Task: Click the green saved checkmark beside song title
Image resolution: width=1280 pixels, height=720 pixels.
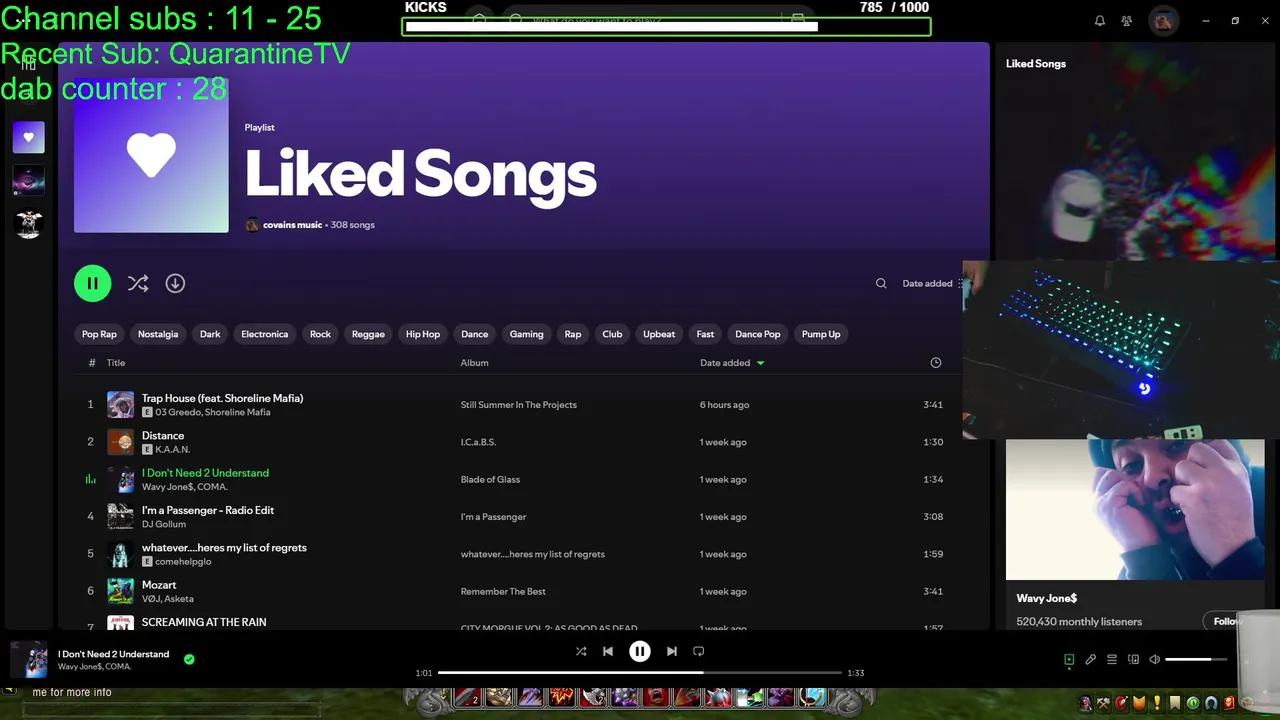Action: tap(189, 659)
